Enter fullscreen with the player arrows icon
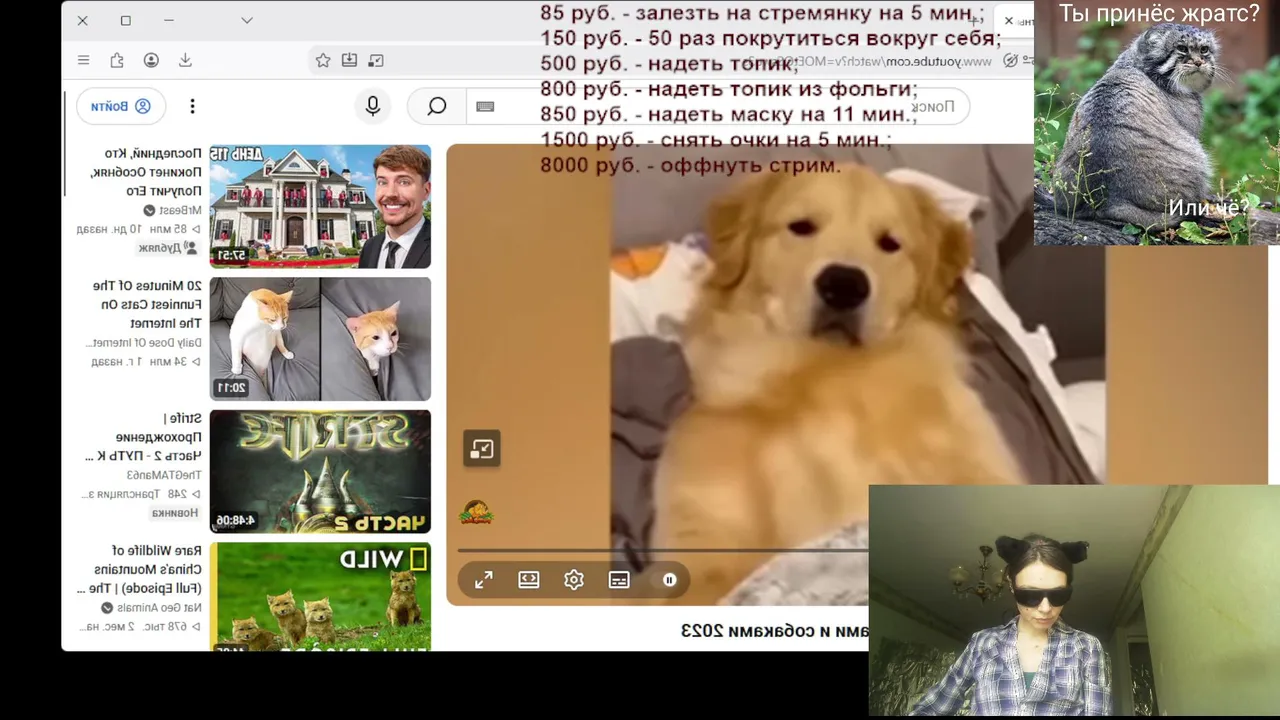1280x720 pixels. (484, 580)
